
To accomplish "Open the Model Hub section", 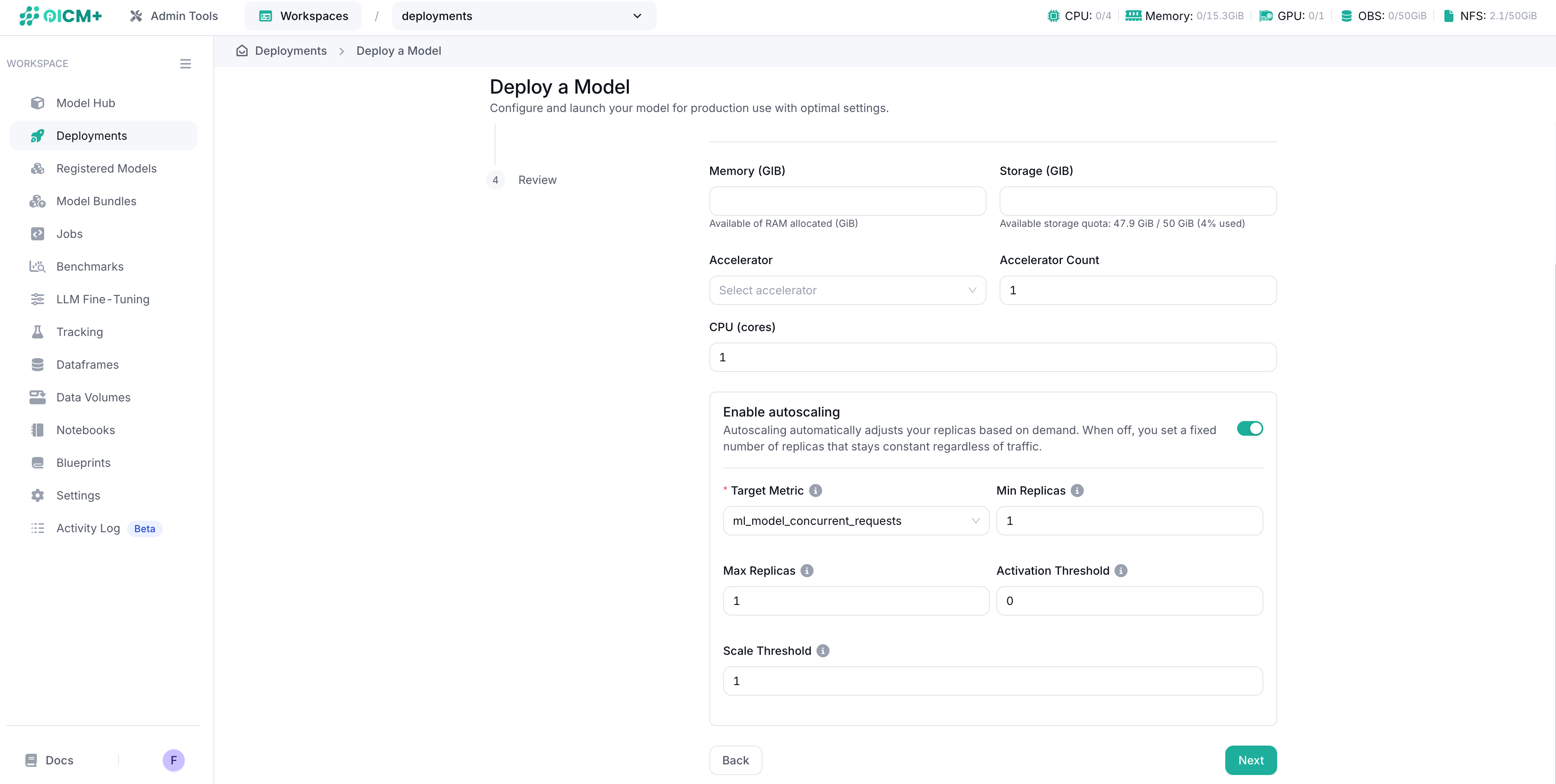I will pos(85,103).
